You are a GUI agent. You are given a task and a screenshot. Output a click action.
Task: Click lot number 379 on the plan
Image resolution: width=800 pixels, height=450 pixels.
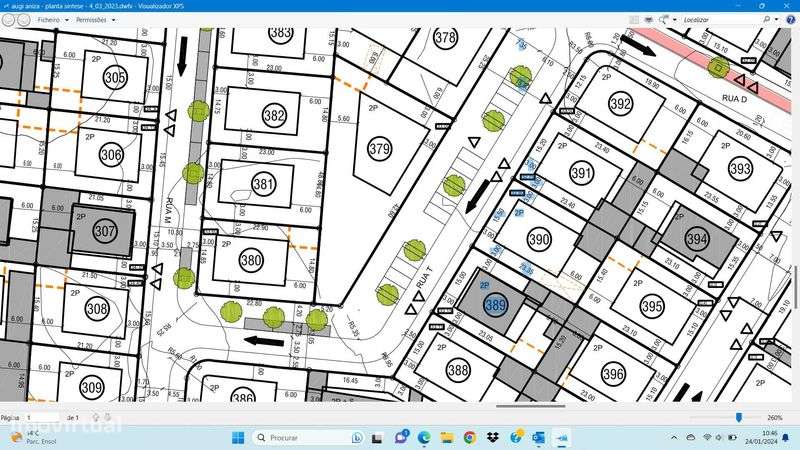pos(380,149)
